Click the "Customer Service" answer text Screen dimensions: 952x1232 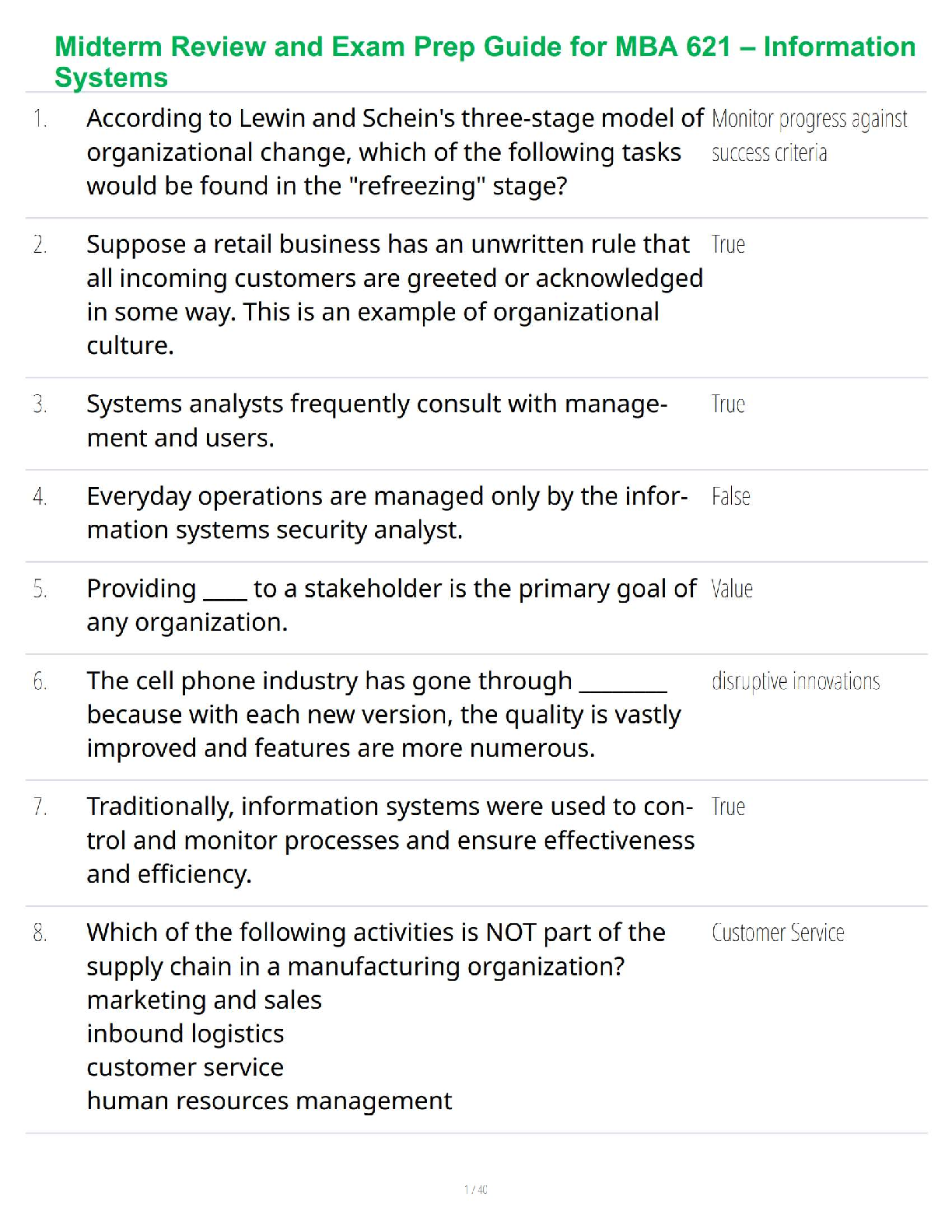point(778,933)
